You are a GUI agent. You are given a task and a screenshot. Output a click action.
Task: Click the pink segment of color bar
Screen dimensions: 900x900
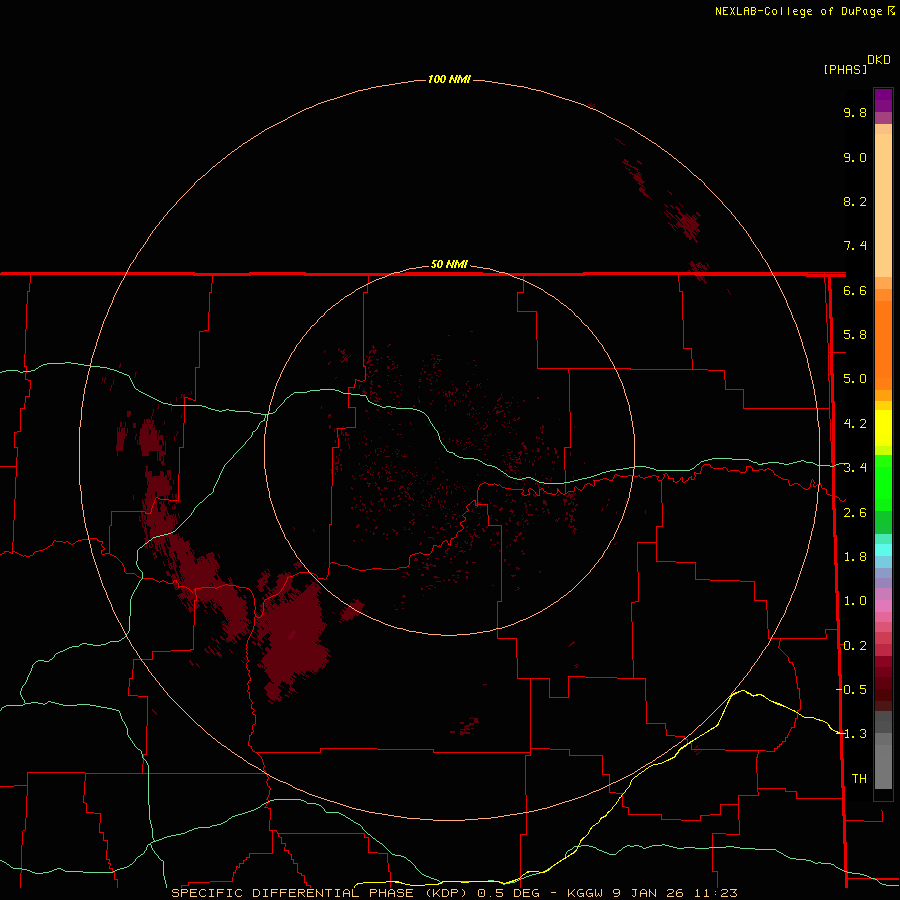click(883, 606)
